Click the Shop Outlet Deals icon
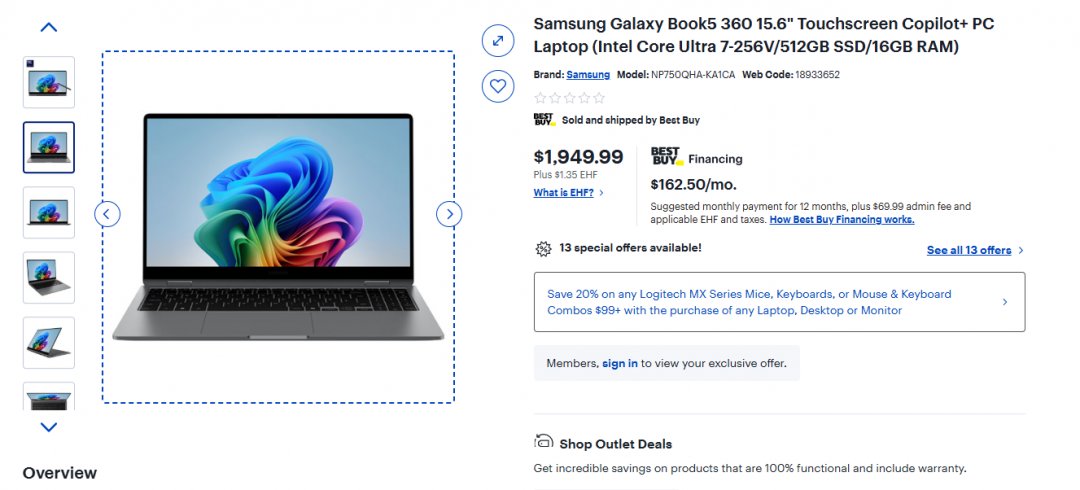The width and height of the screenshot is (1080, 490). pos(544,443)
